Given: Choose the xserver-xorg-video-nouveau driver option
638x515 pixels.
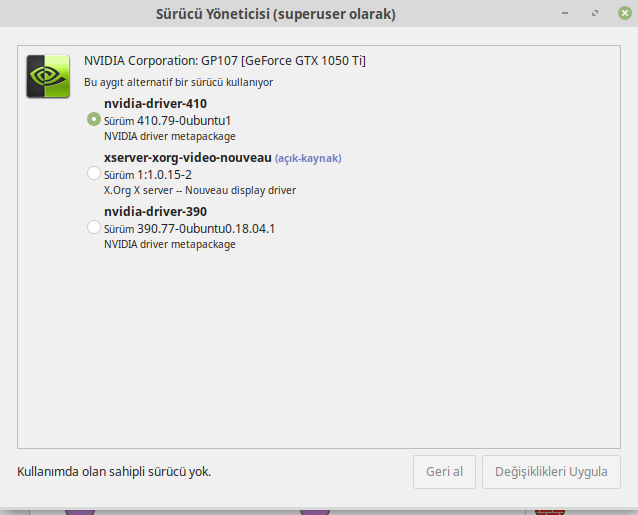Looking at the screenshot, I should [94, 173].
